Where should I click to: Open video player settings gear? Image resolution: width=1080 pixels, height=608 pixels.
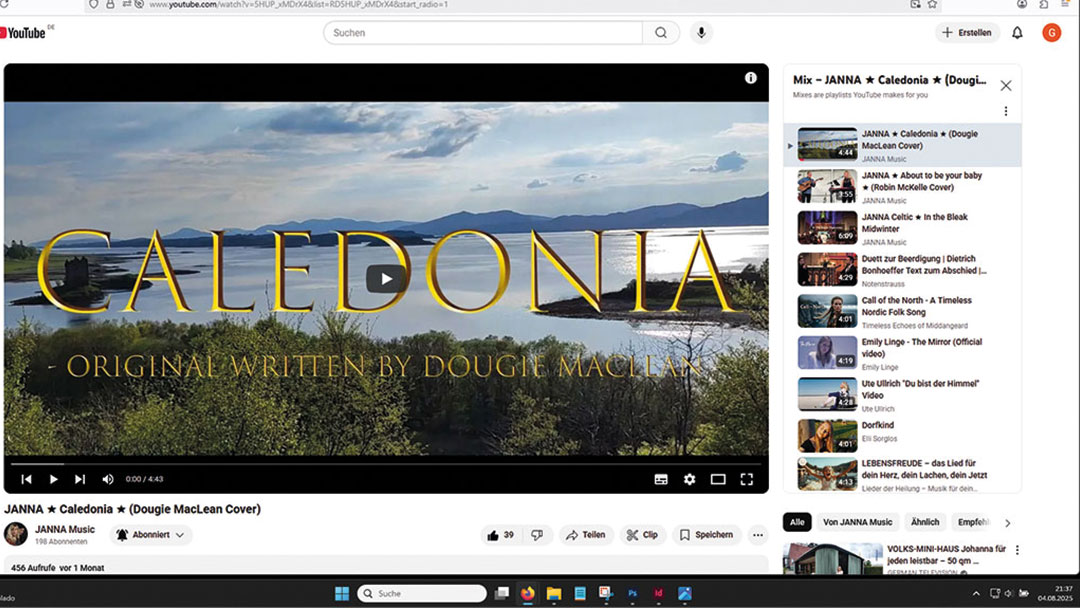(x=689, y=479)
